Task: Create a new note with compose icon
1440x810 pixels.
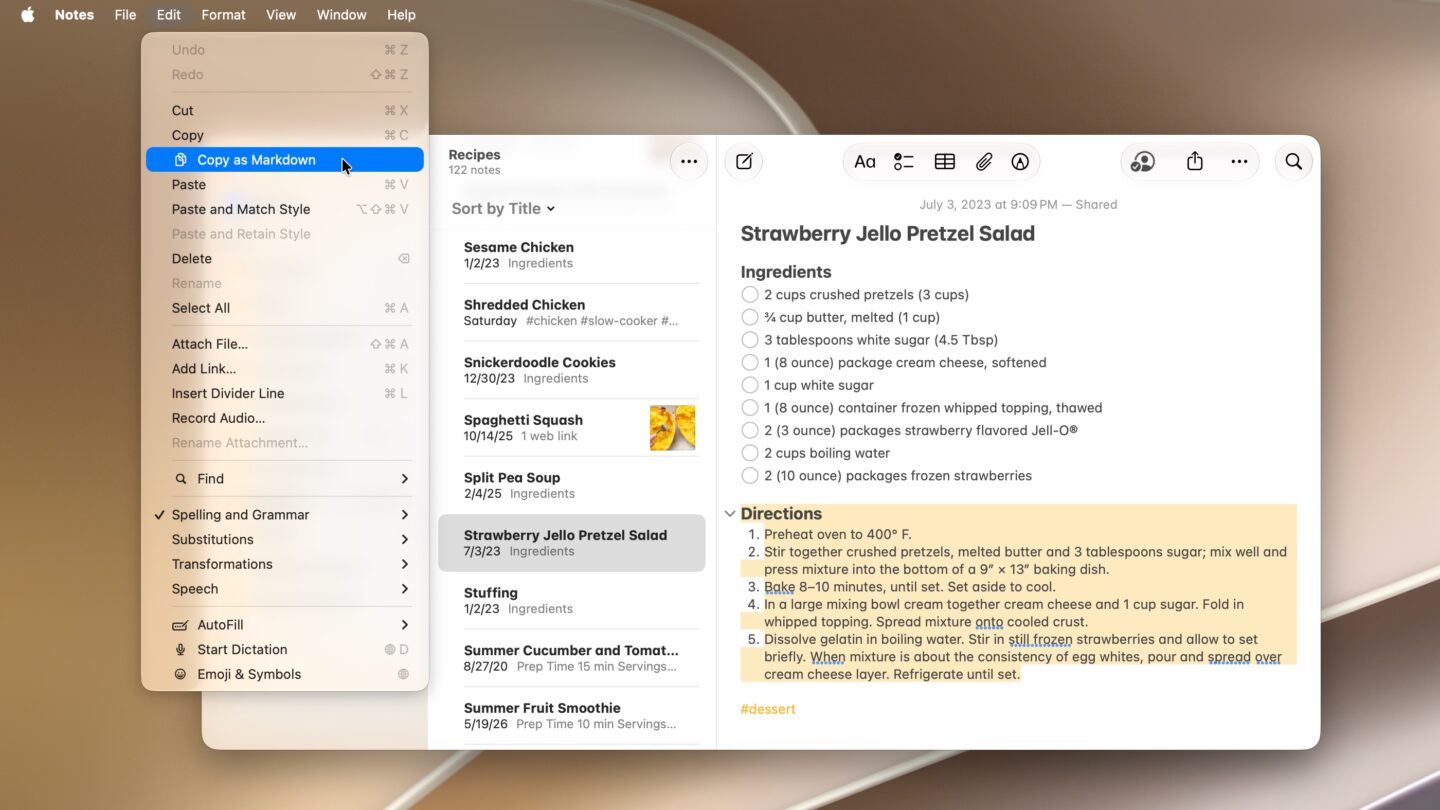Action: [x=744, y=162]
